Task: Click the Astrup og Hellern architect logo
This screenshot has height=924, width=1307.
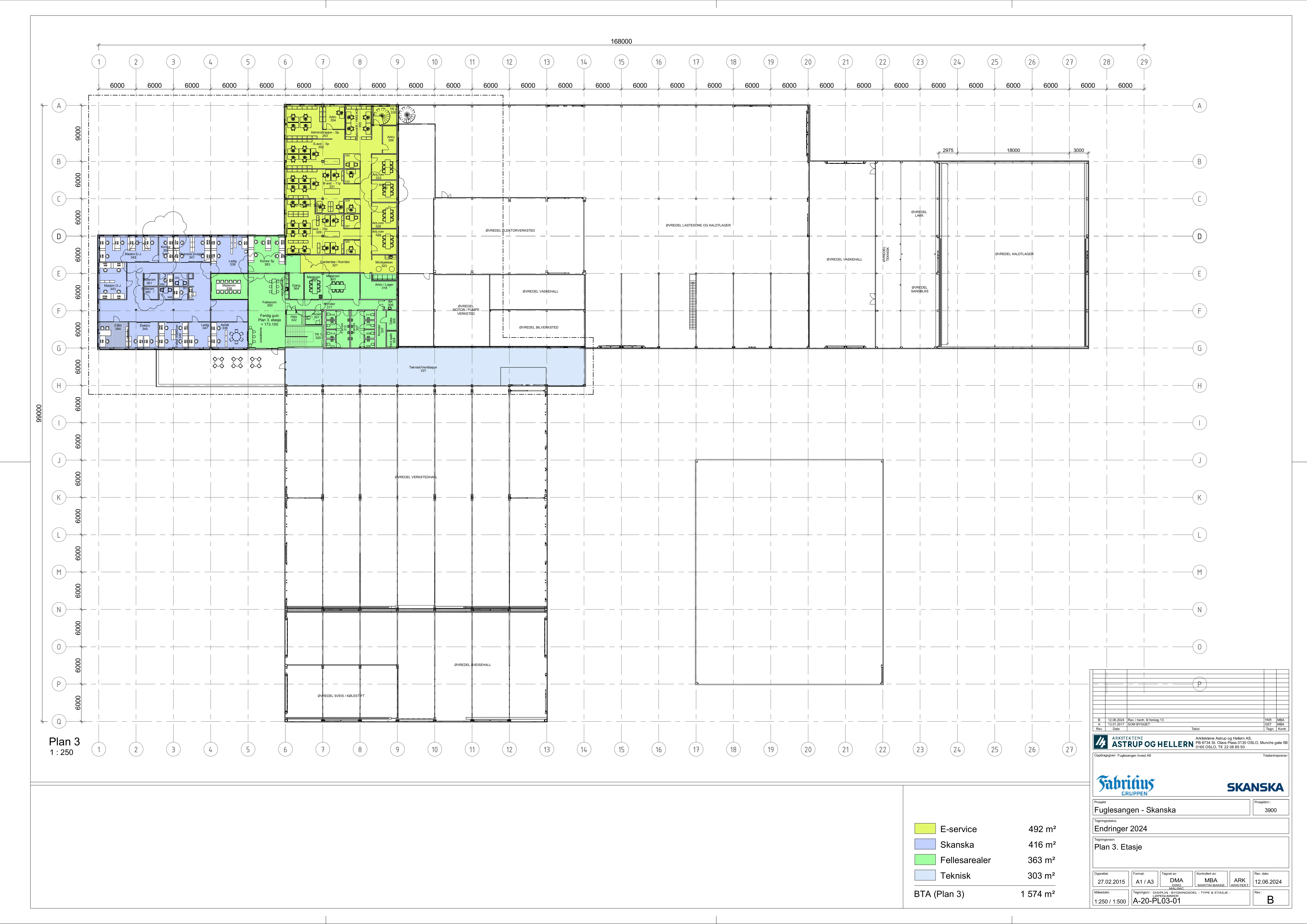Action: [1143, 742]
